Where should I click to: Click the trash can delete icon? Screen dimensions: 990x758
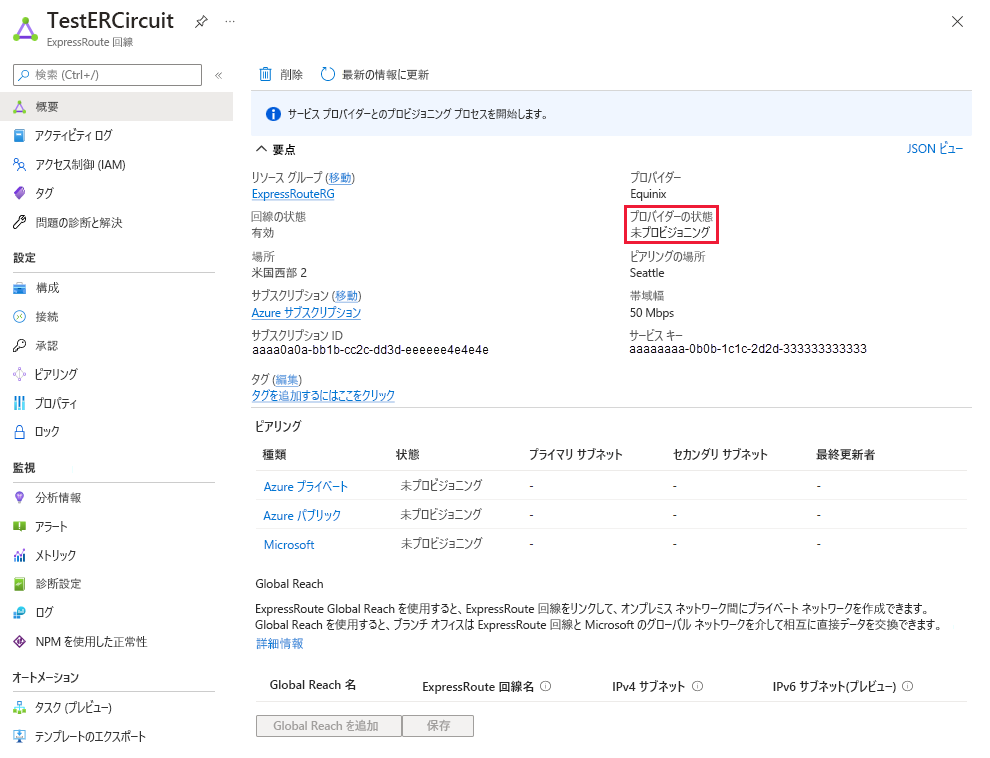click(x=265, y=74)
